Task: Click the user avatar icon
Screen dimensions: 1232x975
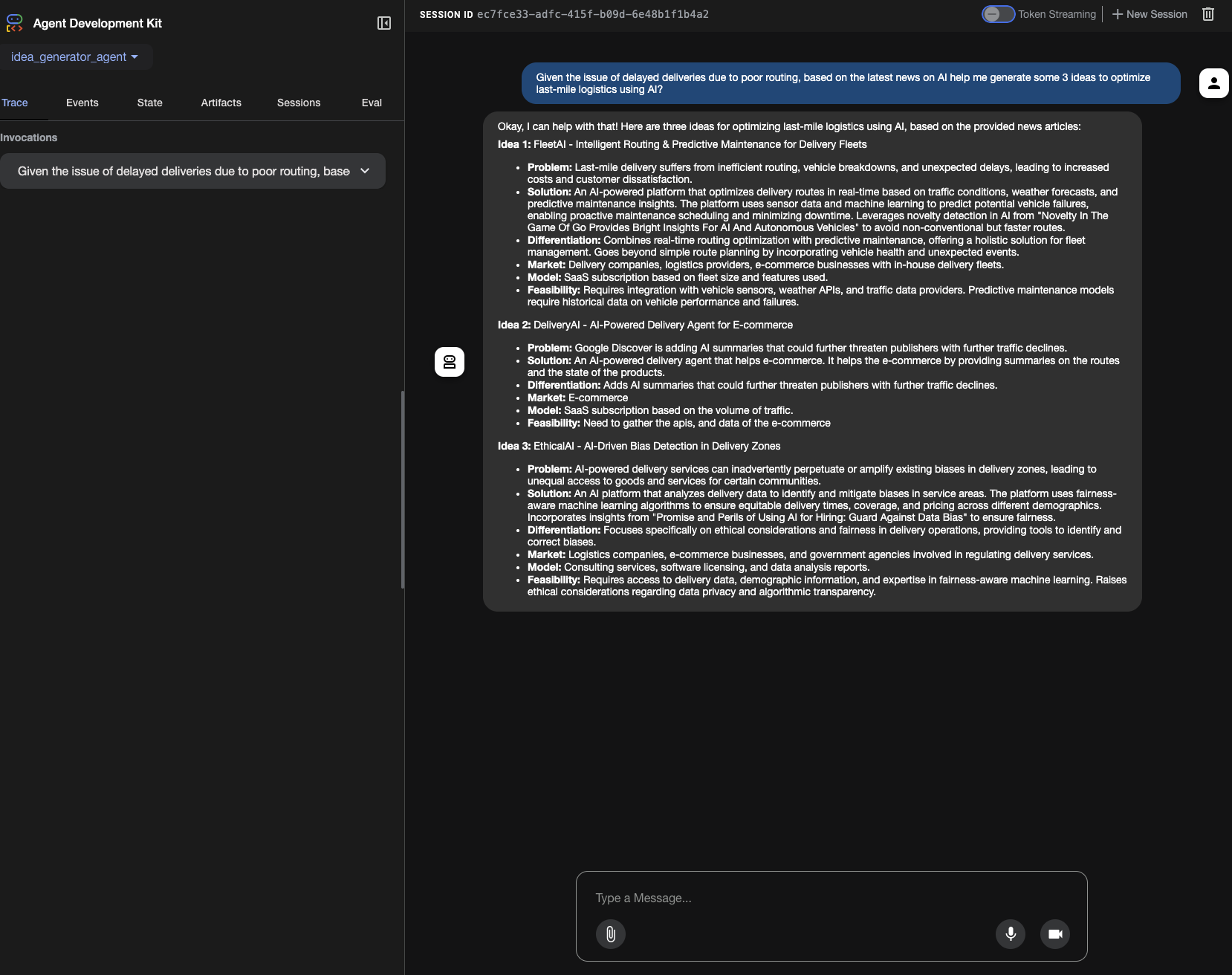Action: (x=1213, y=83)
